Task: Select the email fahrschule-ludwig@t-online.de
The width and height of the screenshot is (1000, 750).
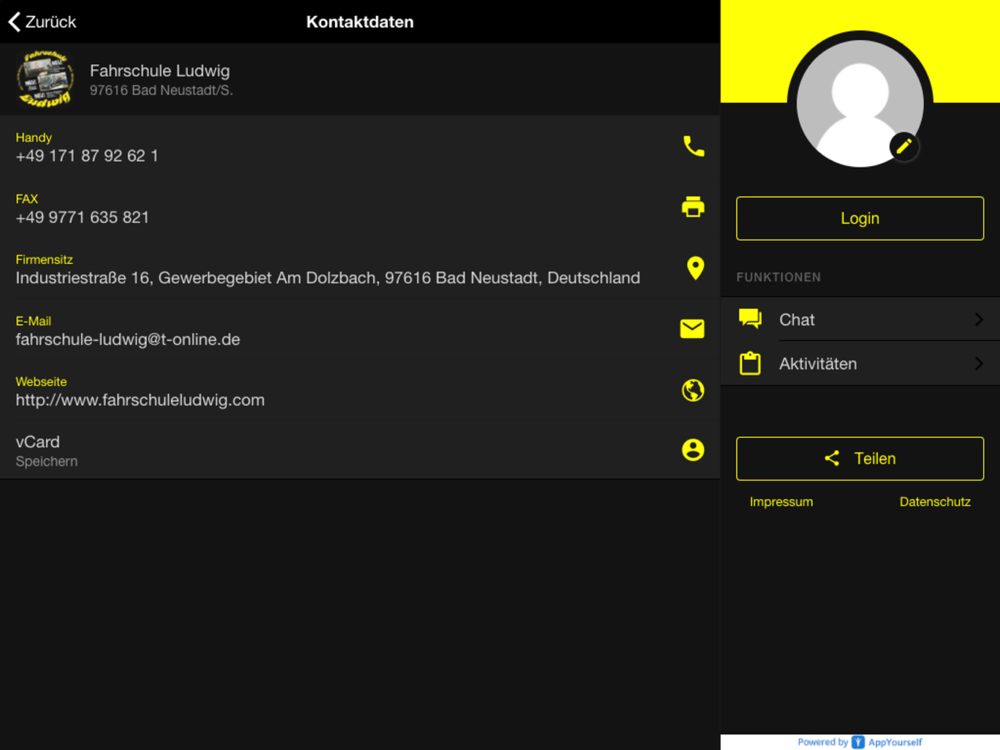Action: point(128,339)
